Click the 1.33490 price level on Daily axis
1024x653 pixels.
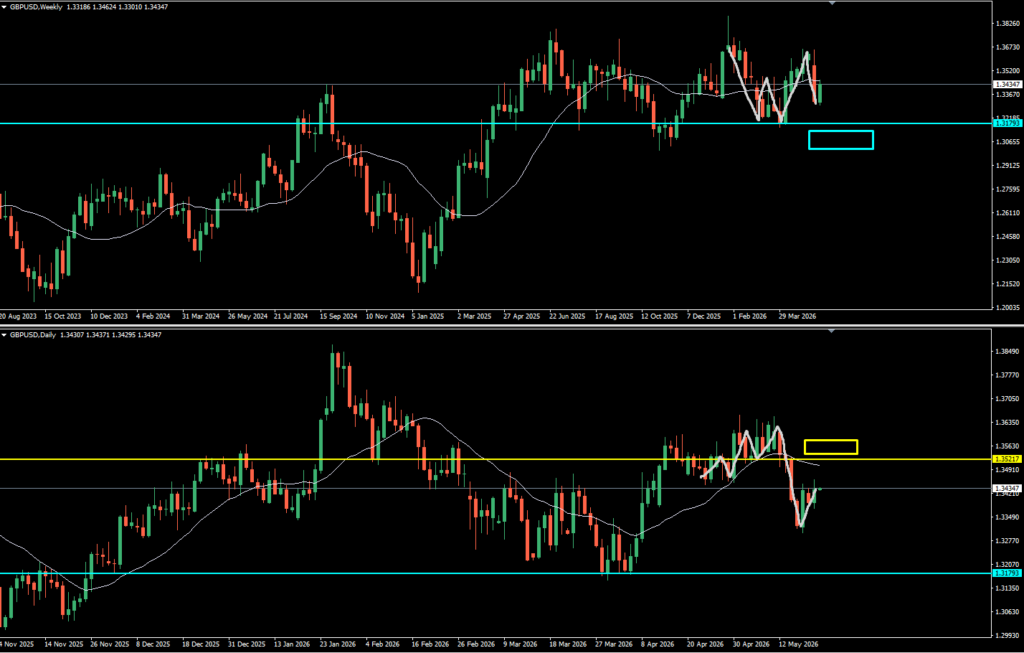[x=1007, y=517]
